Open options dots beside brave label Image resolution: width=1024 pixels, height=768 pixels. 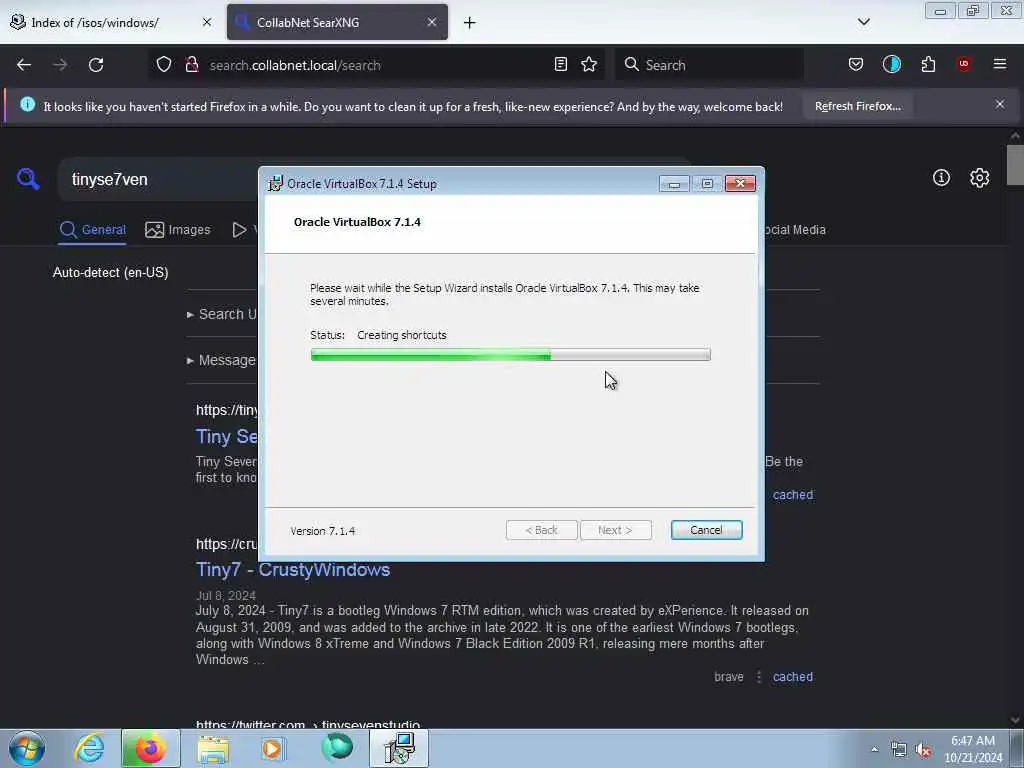click(x=759, y=677)
